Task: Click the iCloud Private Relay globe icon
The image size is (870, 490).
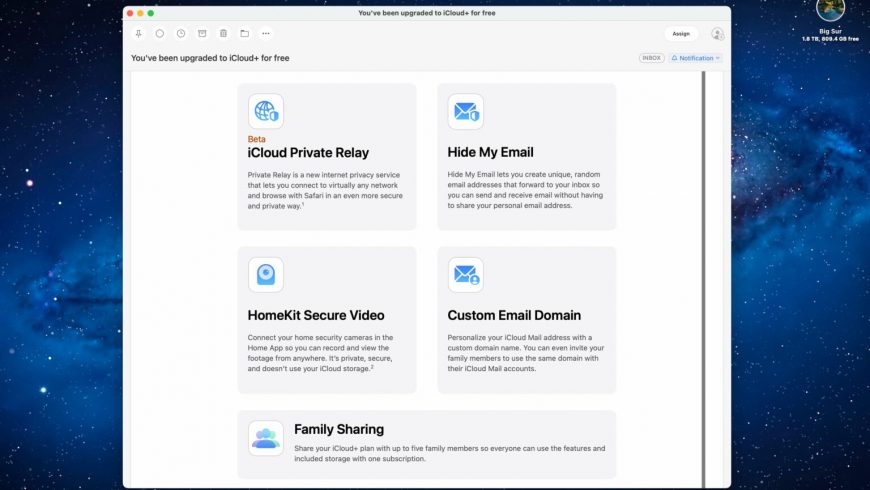Action: pos(266,111)
